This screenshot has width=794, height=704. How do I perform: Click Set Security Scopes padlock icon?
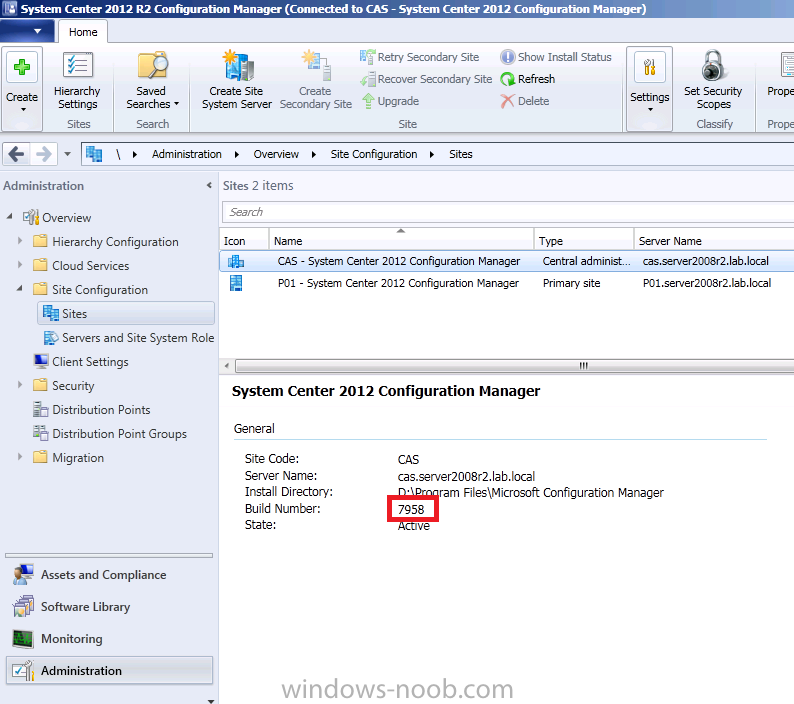713,66
